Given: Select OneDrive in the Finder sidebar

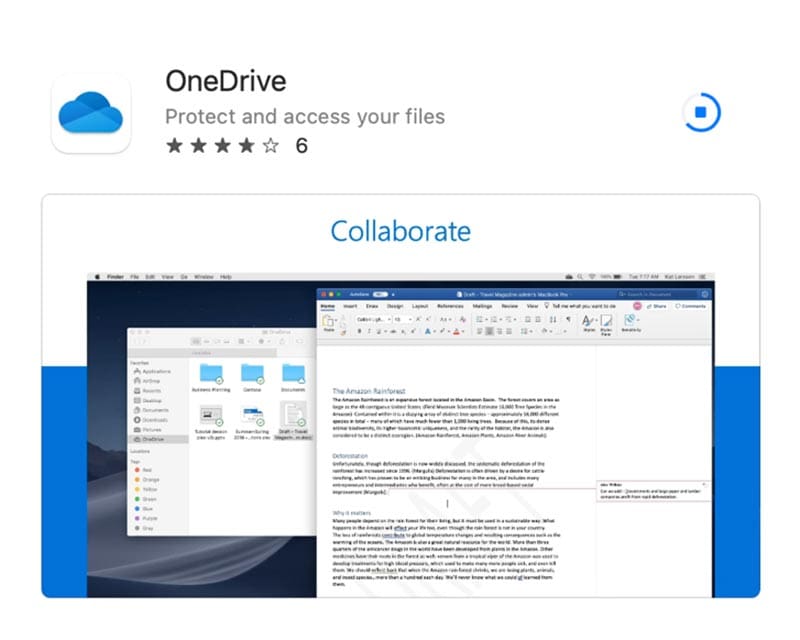Looking at the screenshot, I should pos(152,439).
